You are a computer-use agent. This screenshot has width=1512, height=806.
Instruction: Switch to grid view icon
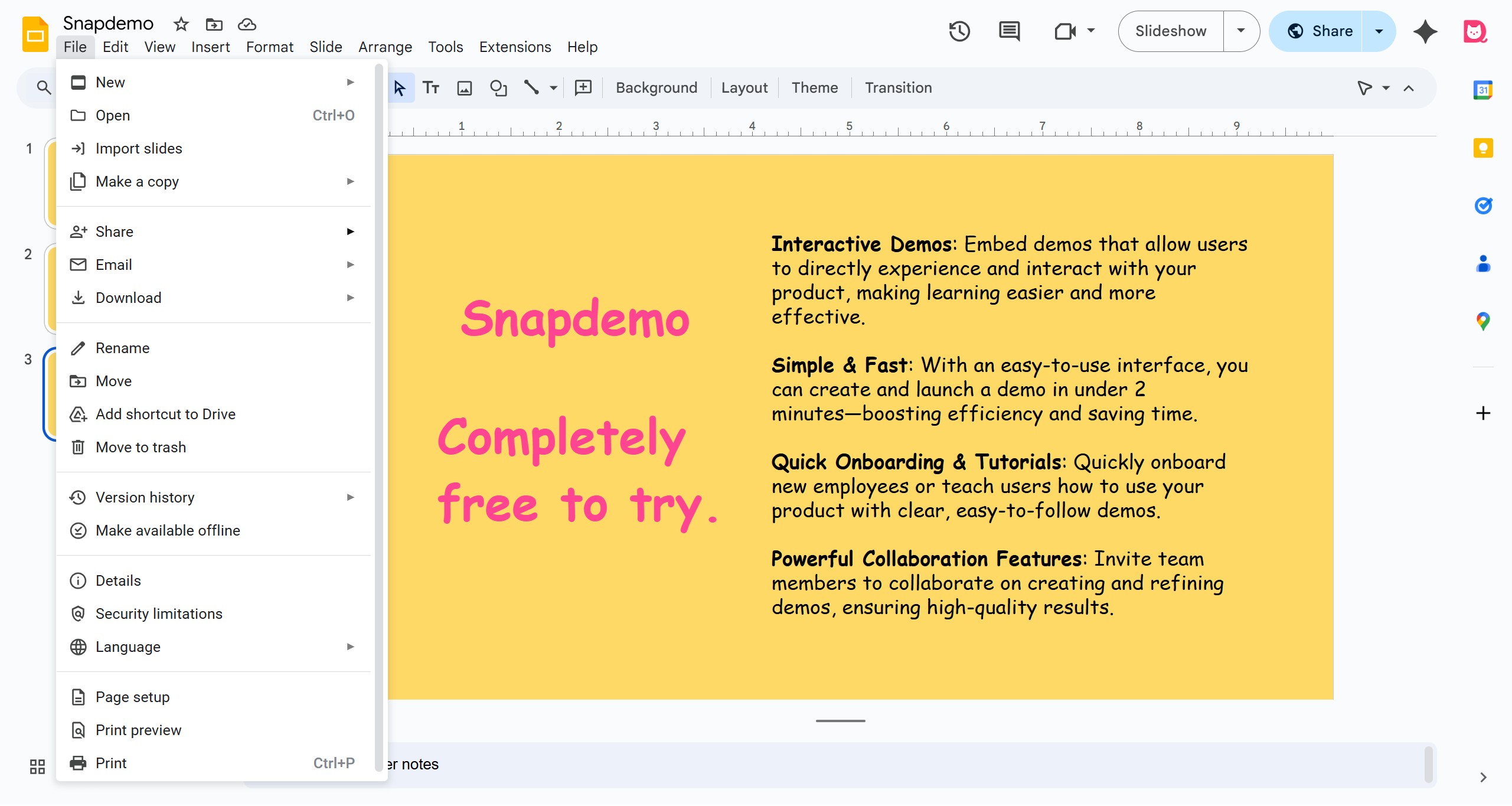point(37,766)
